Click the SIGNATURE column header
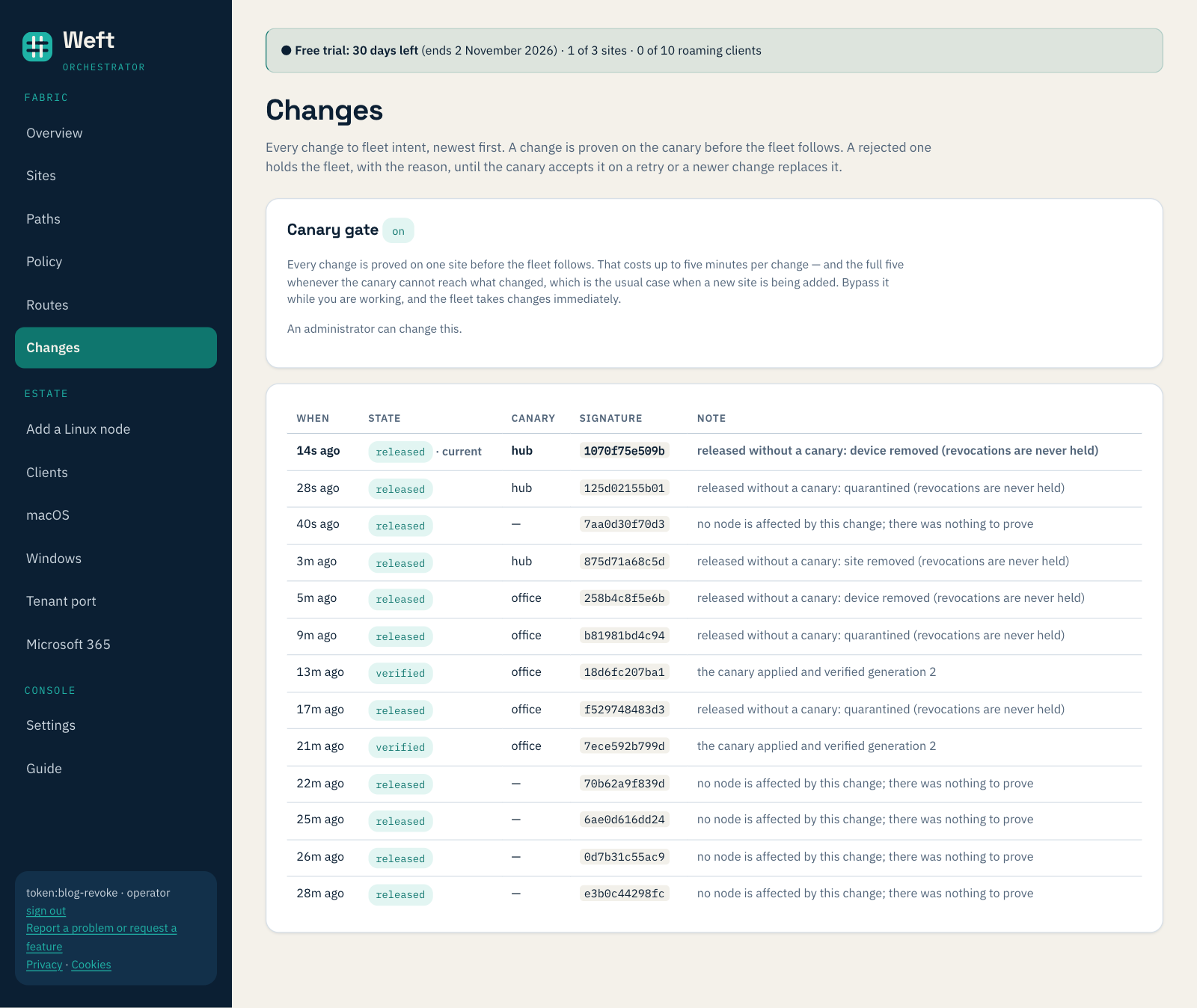The width and height of the screenshot is (1197, 1008). (x=610, y=418)
